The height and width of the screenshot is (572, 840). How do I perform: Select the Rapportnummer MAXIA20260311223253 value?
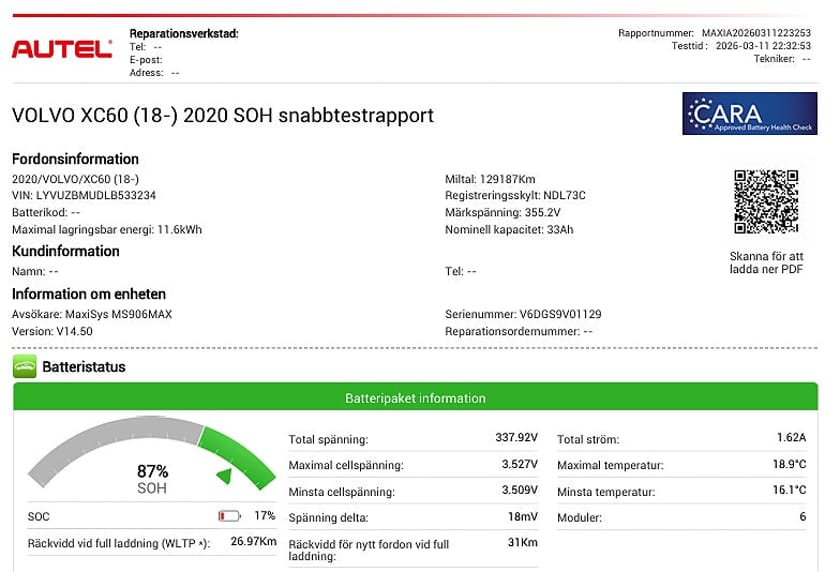[756, 33]
